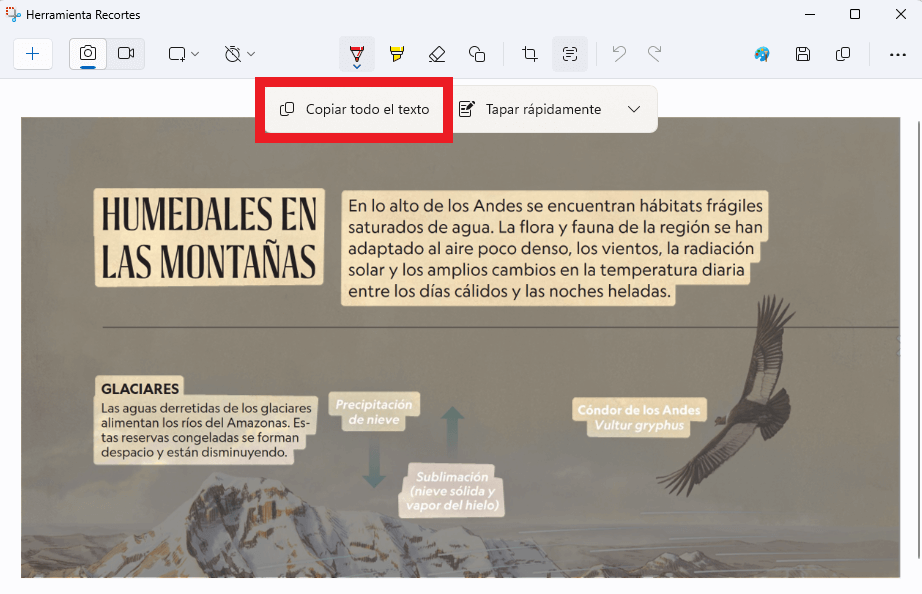The image size is (922, 594).
Task: Redo the last edit
Action: point(654,54)
